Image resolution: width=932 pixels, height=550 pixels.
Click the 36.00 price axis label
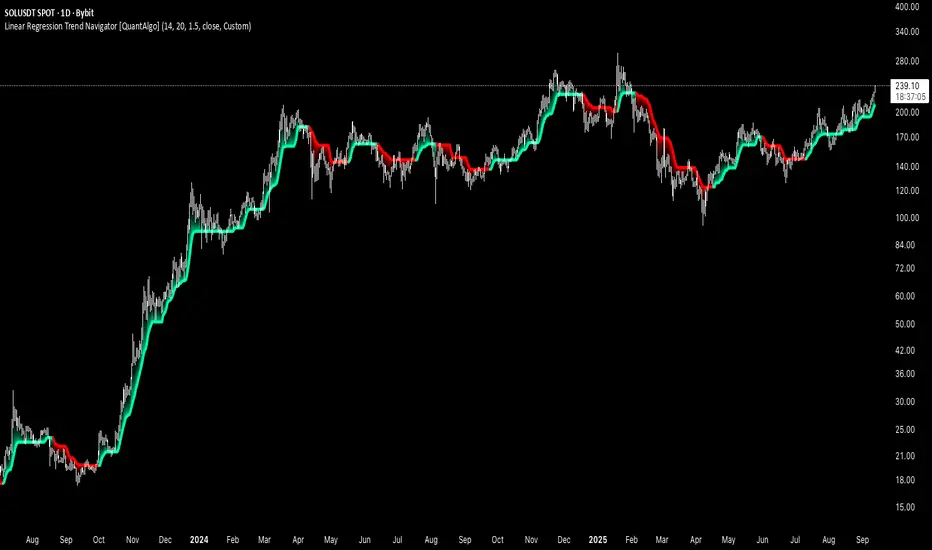905,373
